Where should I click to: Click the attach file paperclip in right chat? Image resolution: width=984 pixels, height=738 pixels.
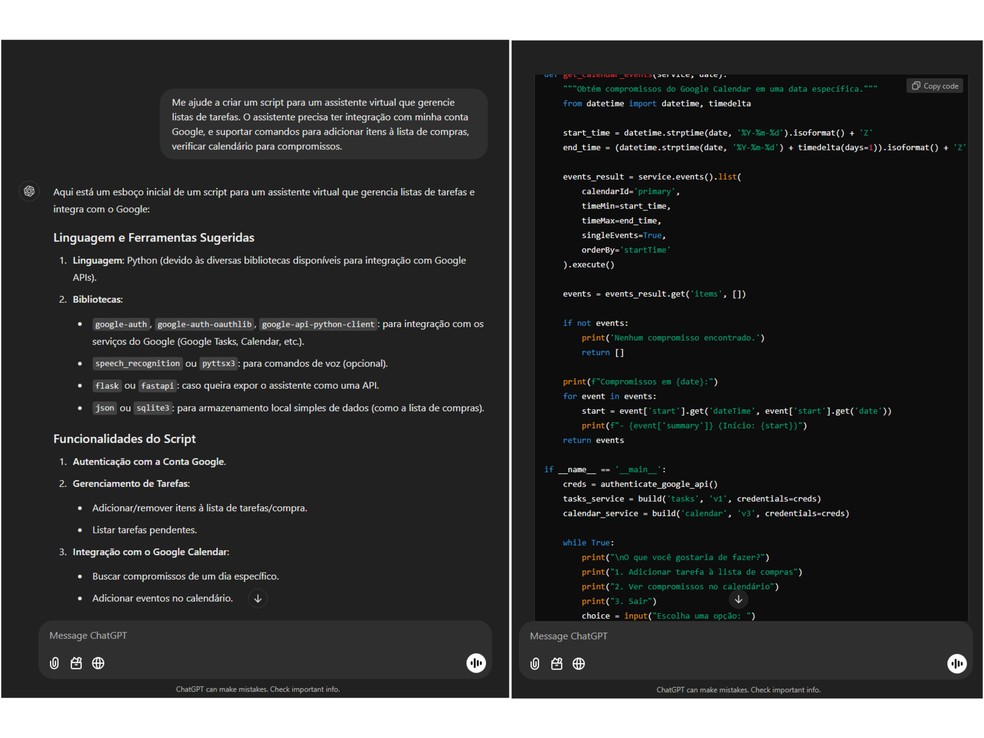tap(535, 663)
